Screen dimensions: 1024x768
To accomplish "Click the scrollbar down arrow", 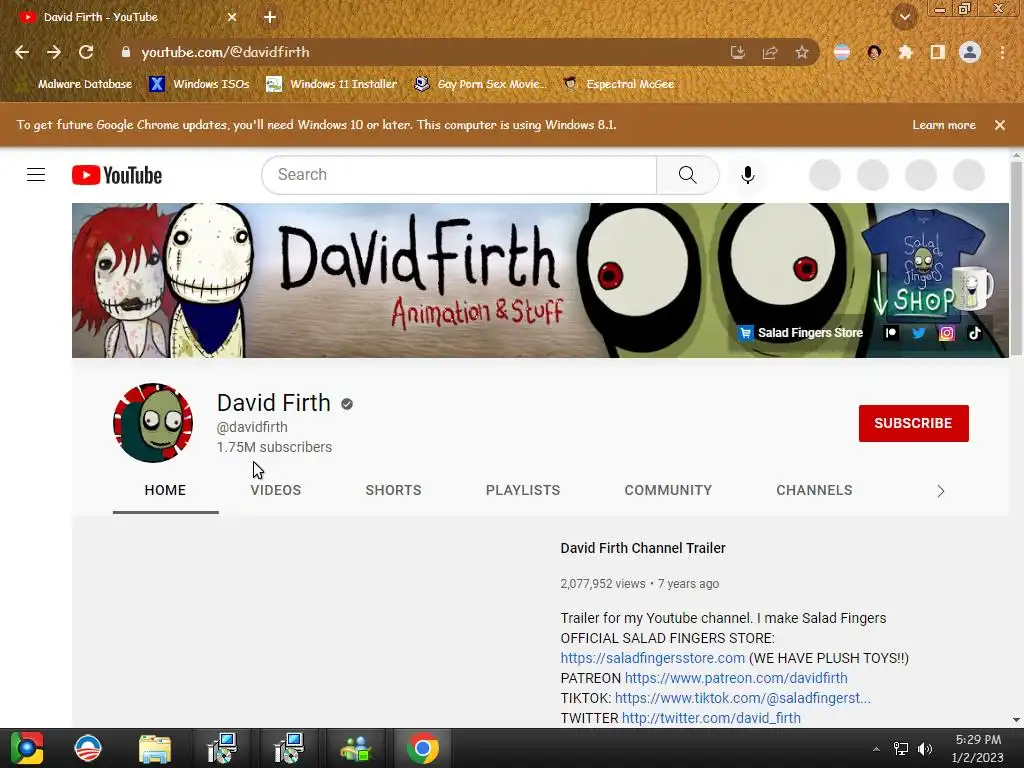I will pyautogui.click(x=1016, y=720).
